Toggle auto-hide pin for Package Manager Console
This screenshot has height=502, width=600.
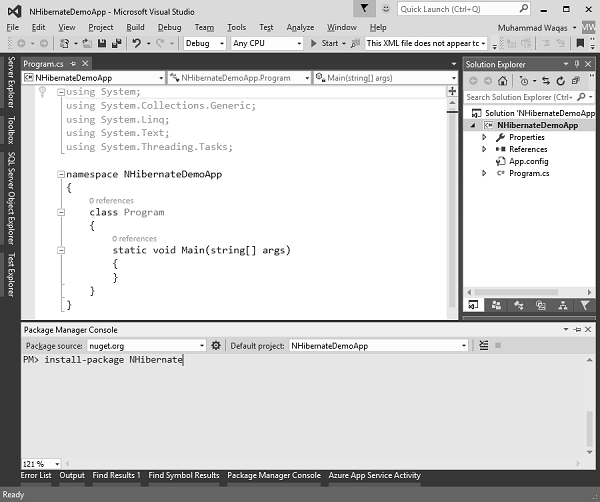pyautogui.click(x=577, y=329)
